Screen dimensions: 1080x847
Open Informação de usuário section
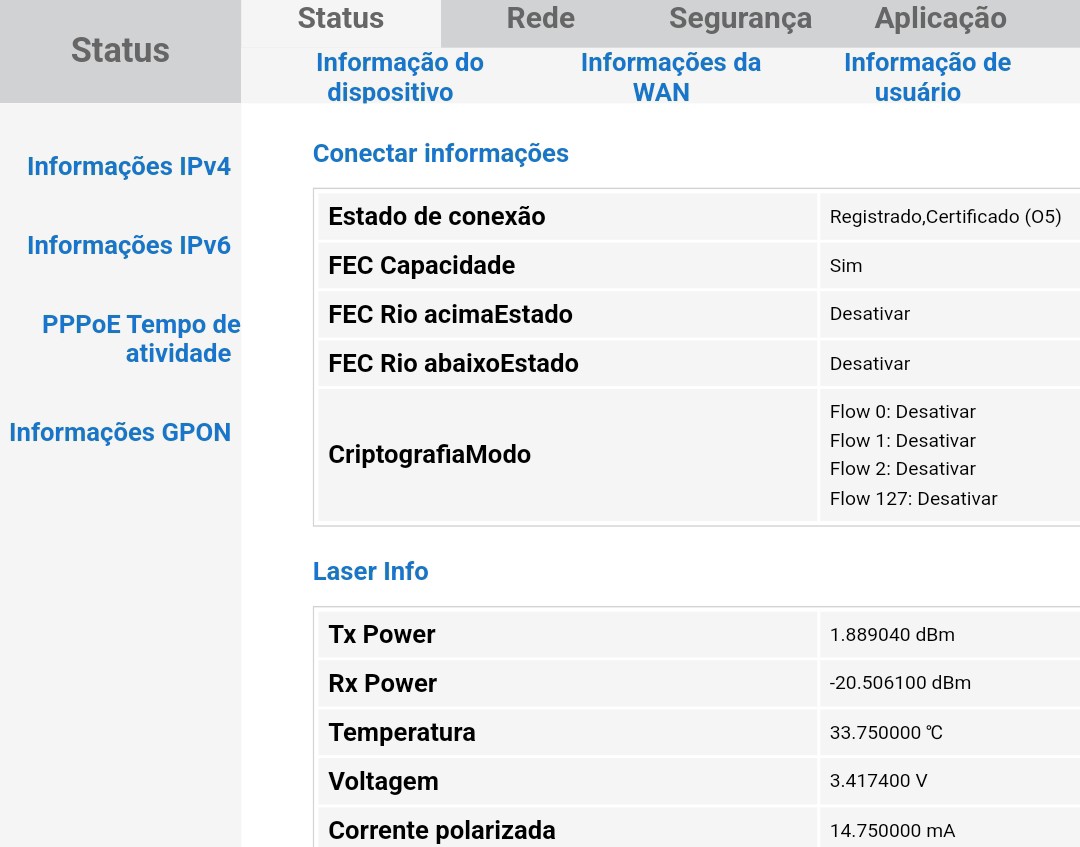tap(926, 77)
